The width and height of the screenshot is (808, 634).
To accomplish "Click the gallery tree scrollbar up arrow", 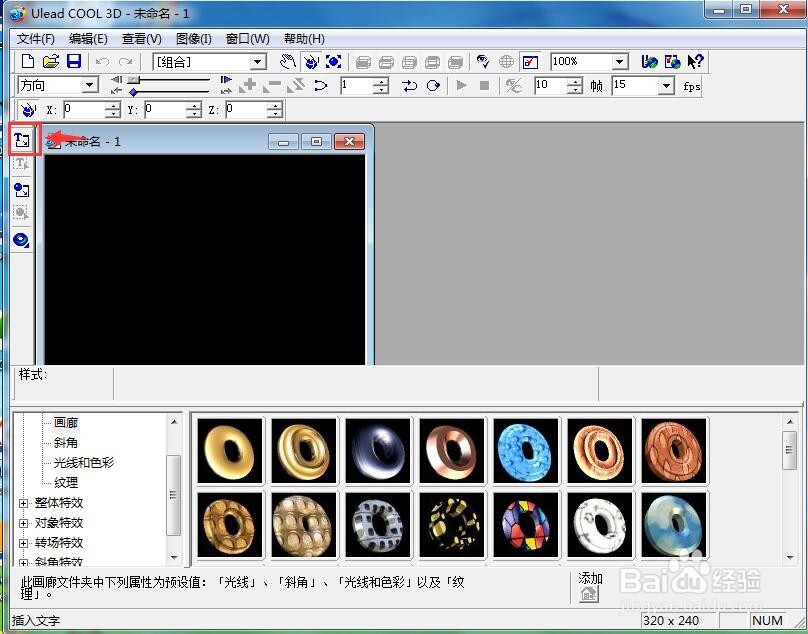I will coord(174,422).
